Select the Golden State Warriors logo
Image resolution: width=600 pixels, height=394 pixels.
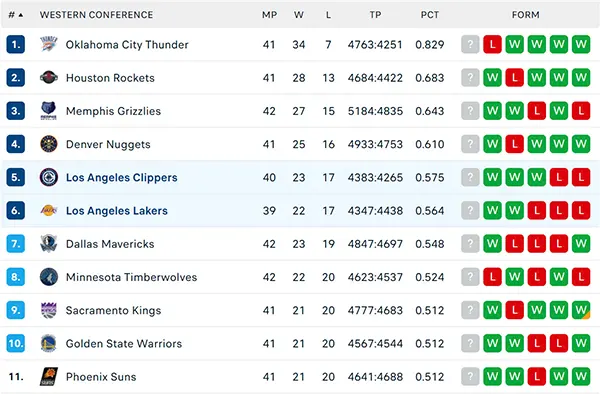[49, 343]
